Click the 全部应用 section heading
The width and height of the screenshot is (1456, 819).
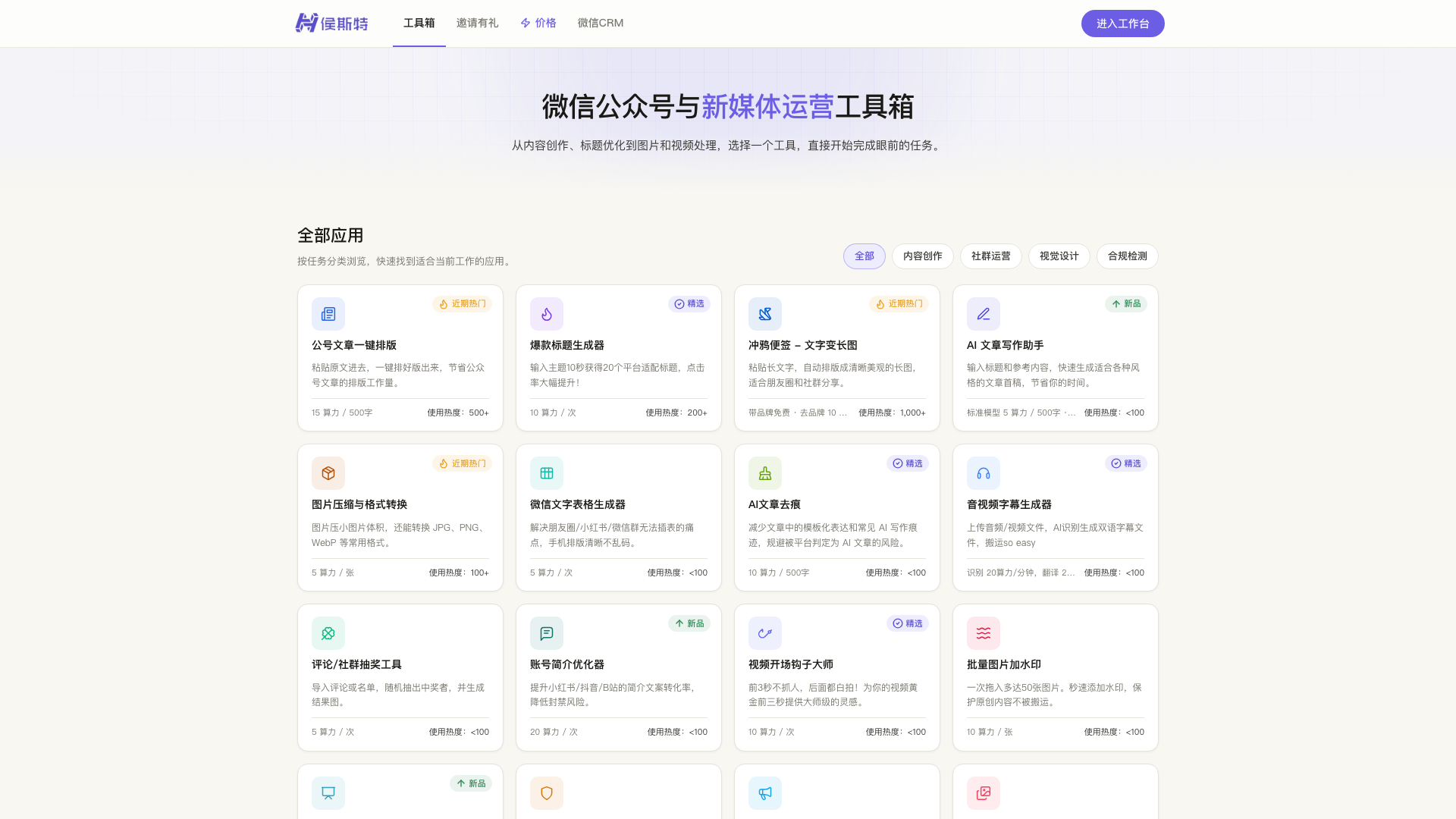click(x=331, y=235)
